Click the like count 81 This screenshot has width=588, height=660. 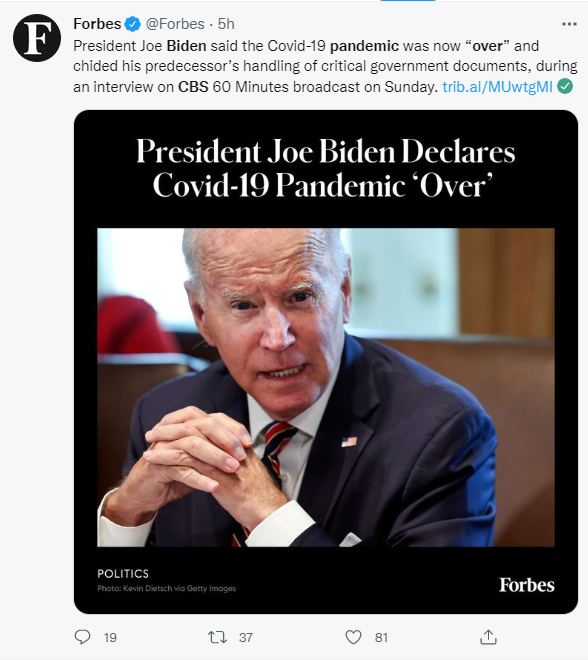pos(381,638)
